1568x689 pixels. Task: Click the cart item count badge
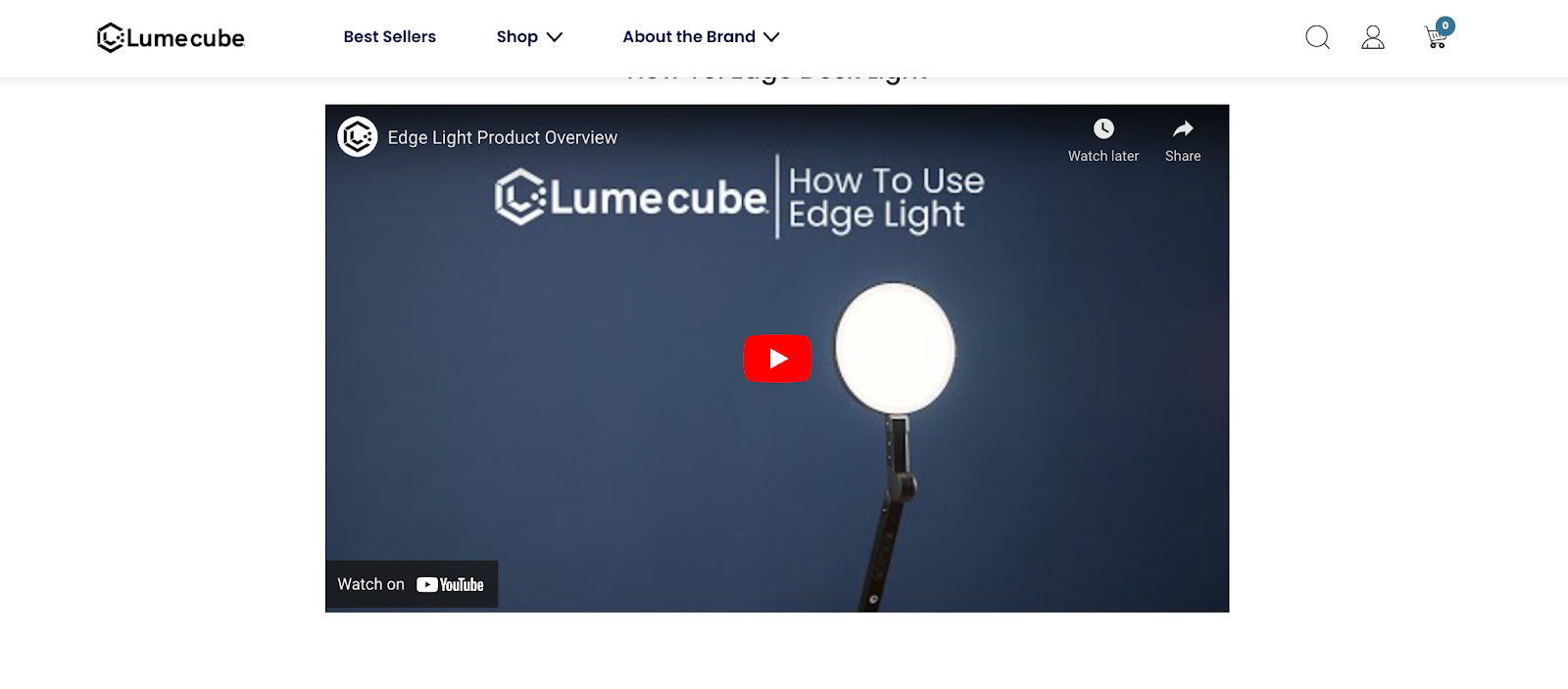tap(1445, 25)
